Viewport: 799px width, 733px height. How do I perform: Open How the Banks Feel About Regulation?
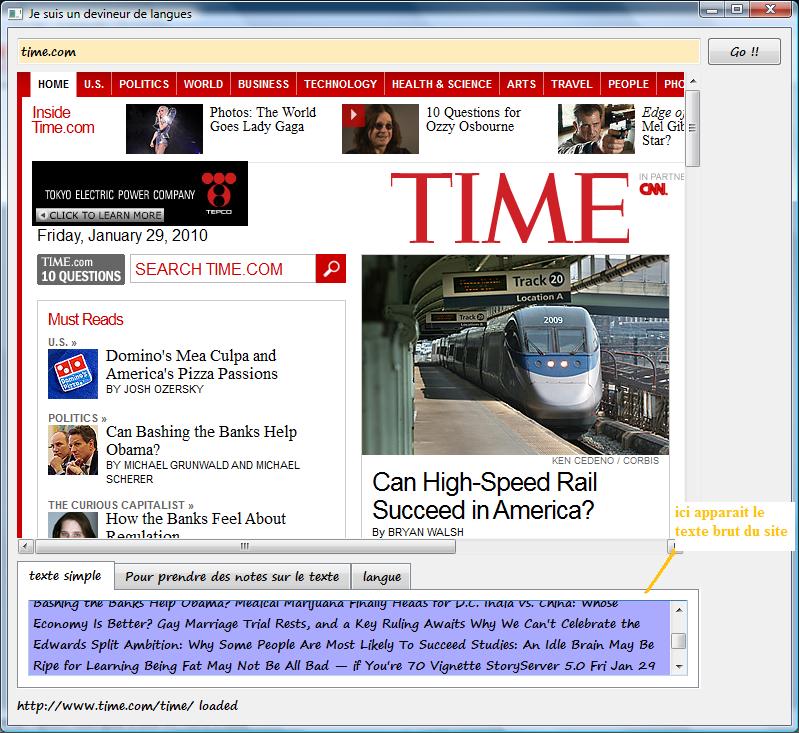click(196, 525)
